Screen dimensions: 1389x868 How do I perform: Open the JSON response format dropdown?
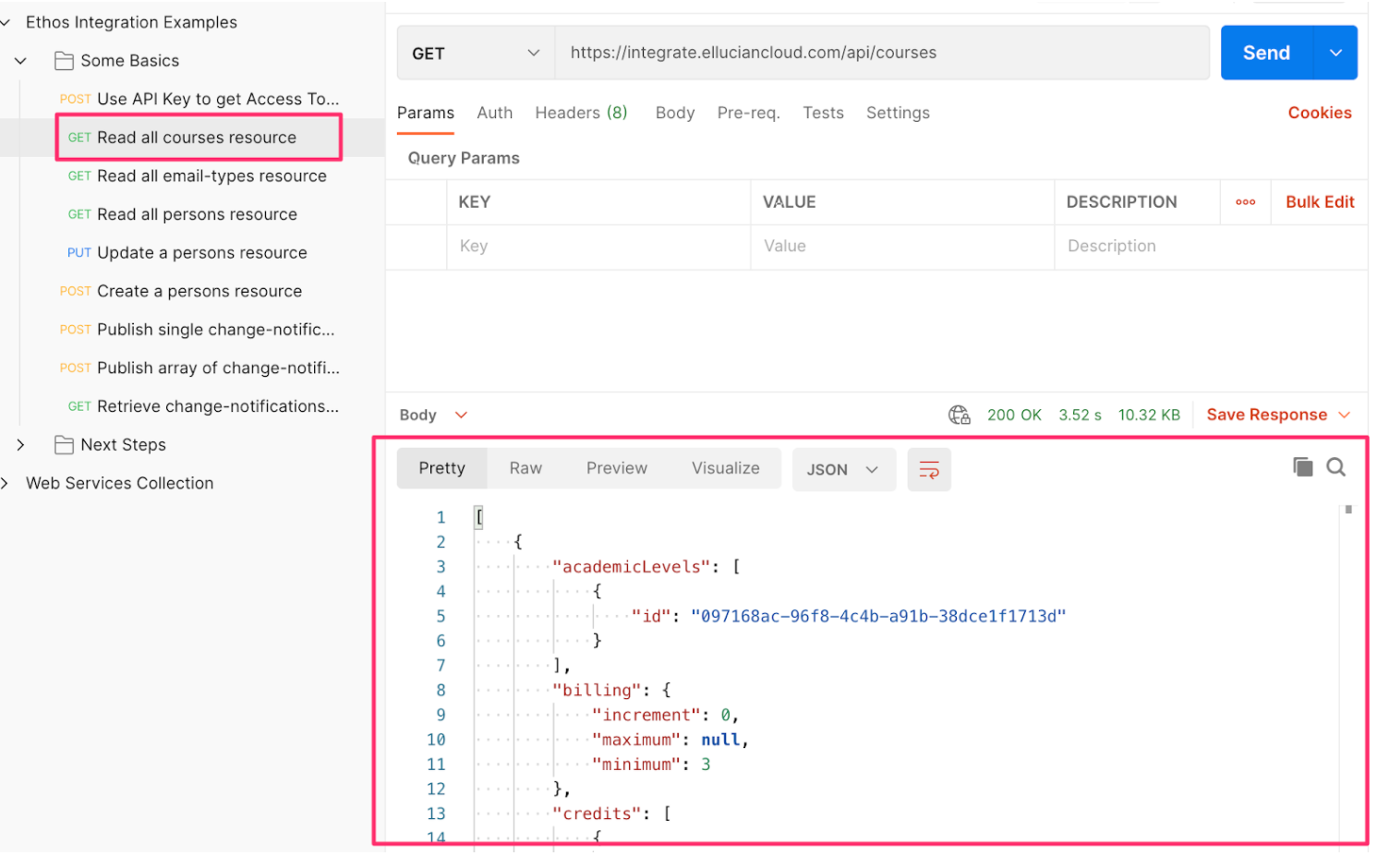pyautogui.click(x=842, y=469)
